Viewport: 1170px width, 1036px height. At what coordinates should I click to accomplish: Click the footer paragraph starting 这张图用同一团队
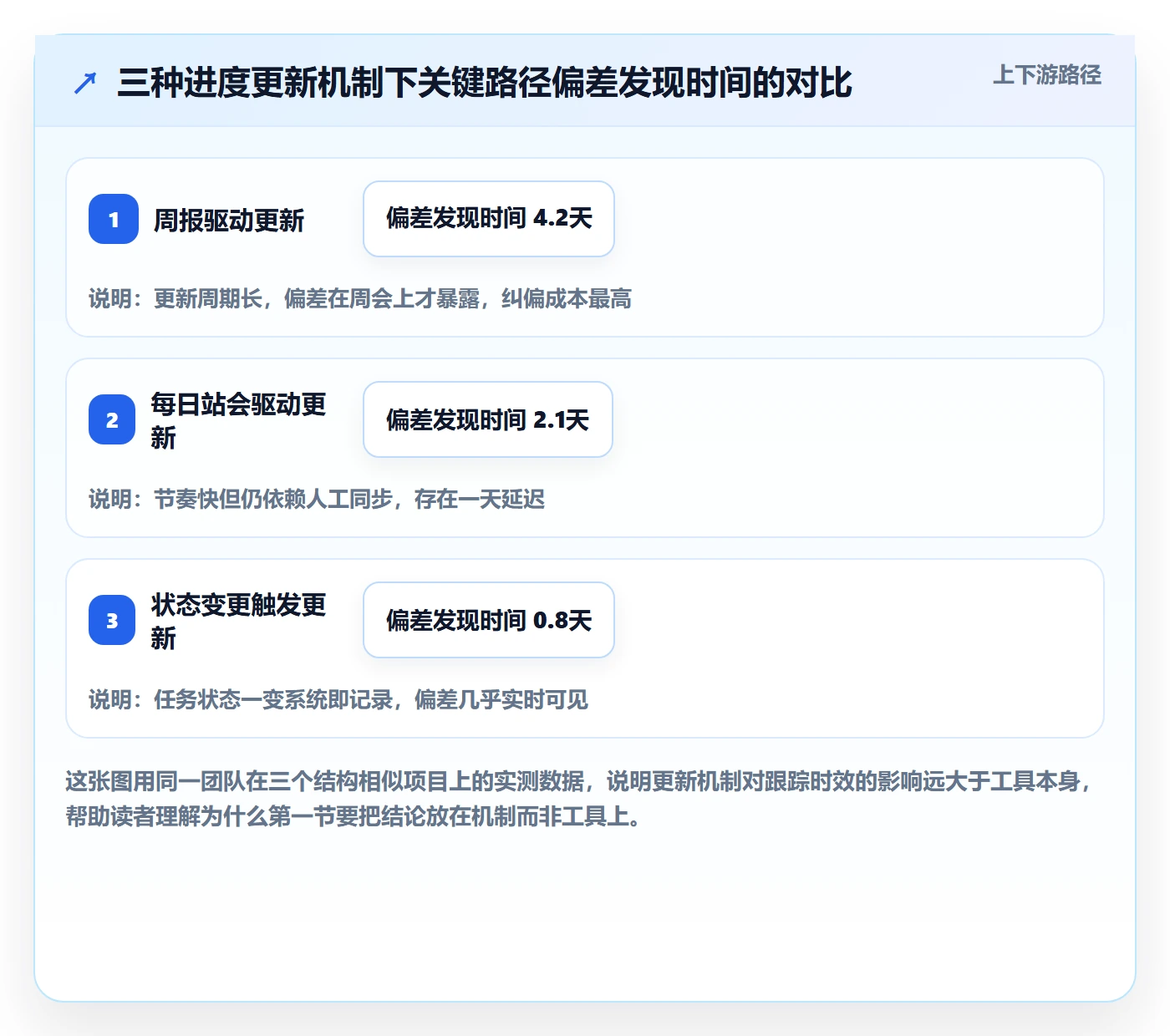(580, 799)
